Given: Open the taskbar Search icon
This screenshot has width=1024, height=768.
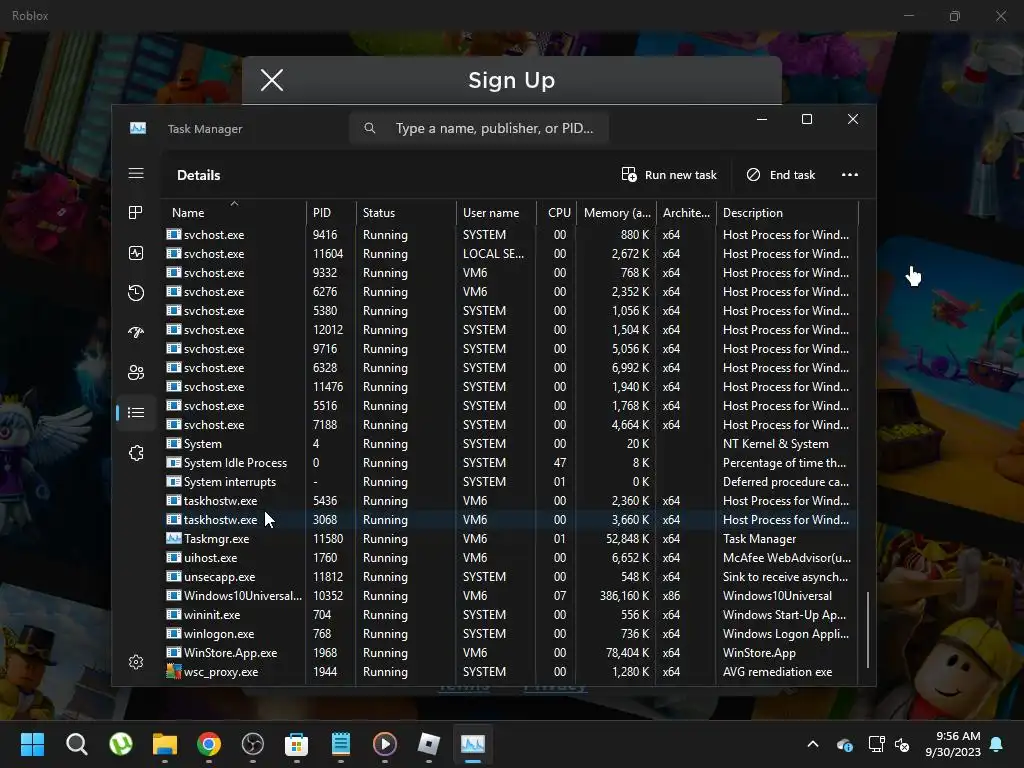Looking at the screenshot, I should click(x=76, y=744).
